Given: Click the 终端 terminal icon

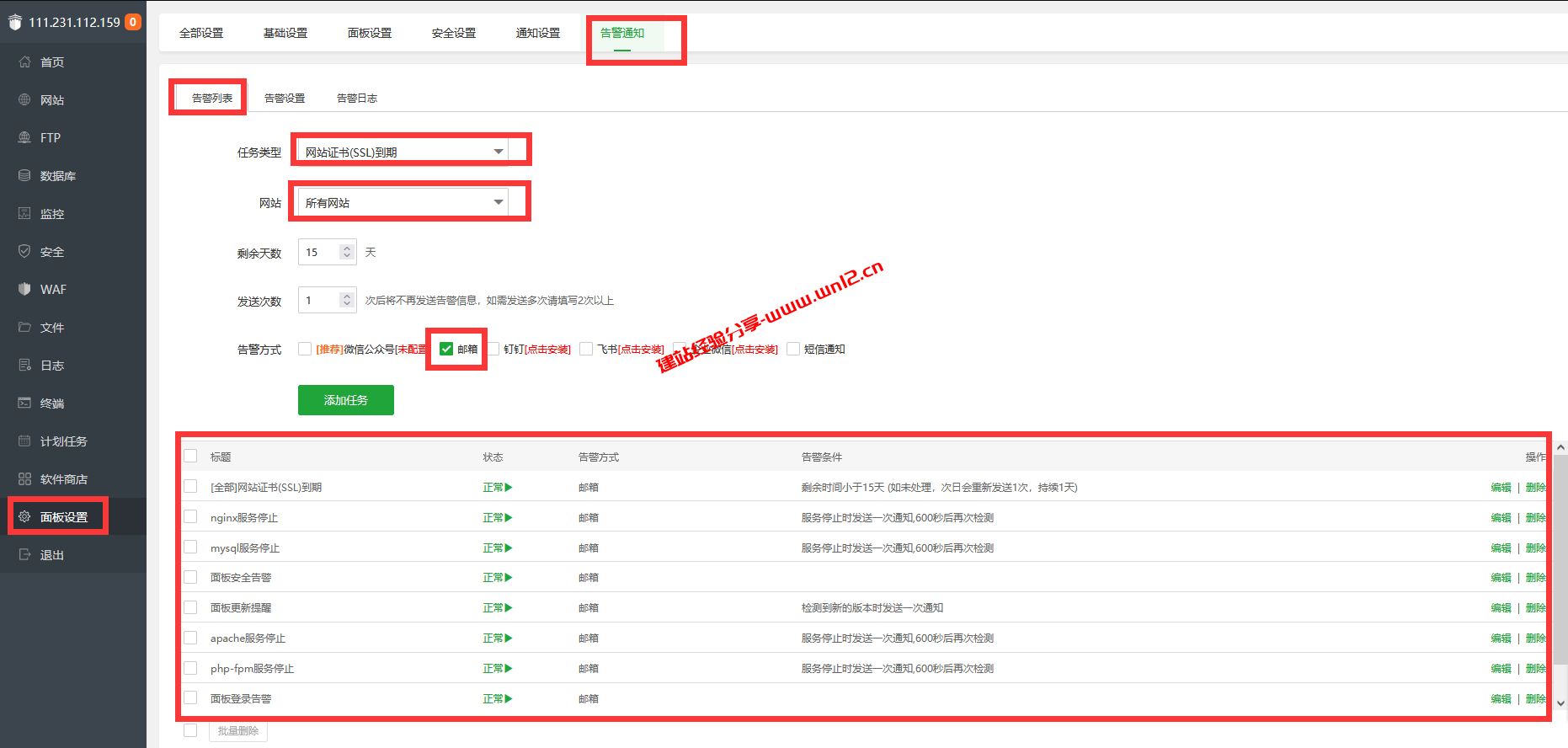Looking at the screenshot, I should pyautogui.click(x=24, y=403).
